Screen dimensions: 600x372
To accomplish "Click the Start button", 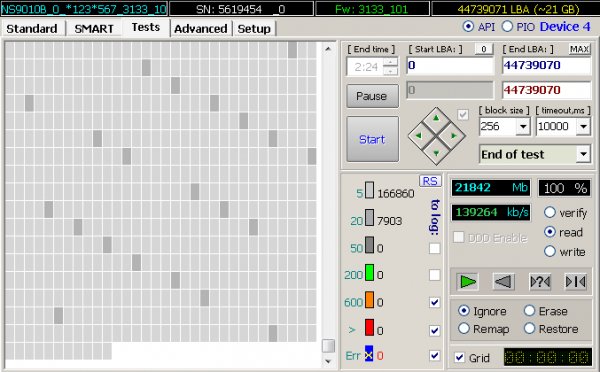I will pyautogui.click(x=372, y=139).
